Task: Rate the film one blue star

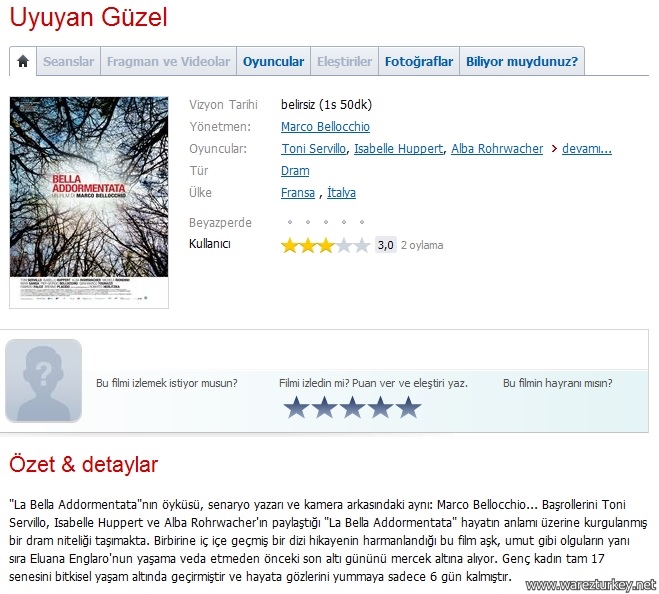Action: tap(296, 407)
